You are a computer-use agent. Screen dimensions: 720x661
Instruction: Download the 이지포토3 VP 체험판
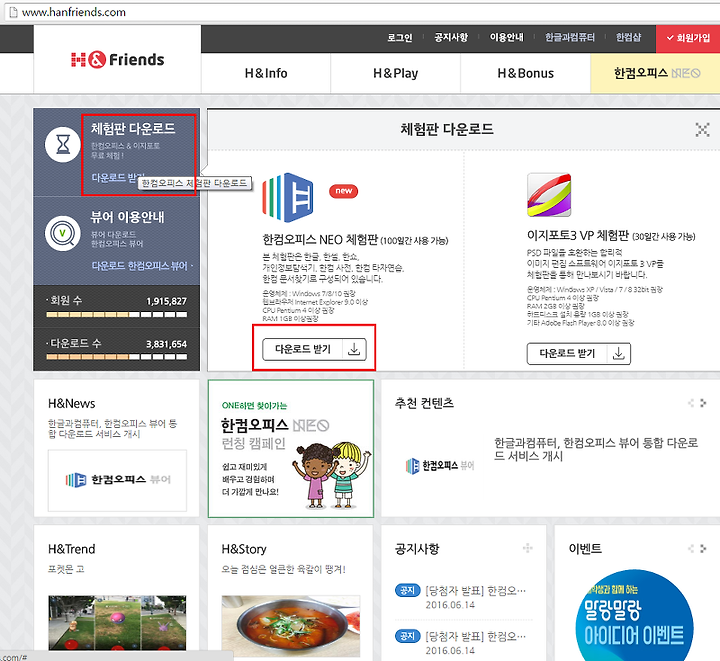[579, 353]
